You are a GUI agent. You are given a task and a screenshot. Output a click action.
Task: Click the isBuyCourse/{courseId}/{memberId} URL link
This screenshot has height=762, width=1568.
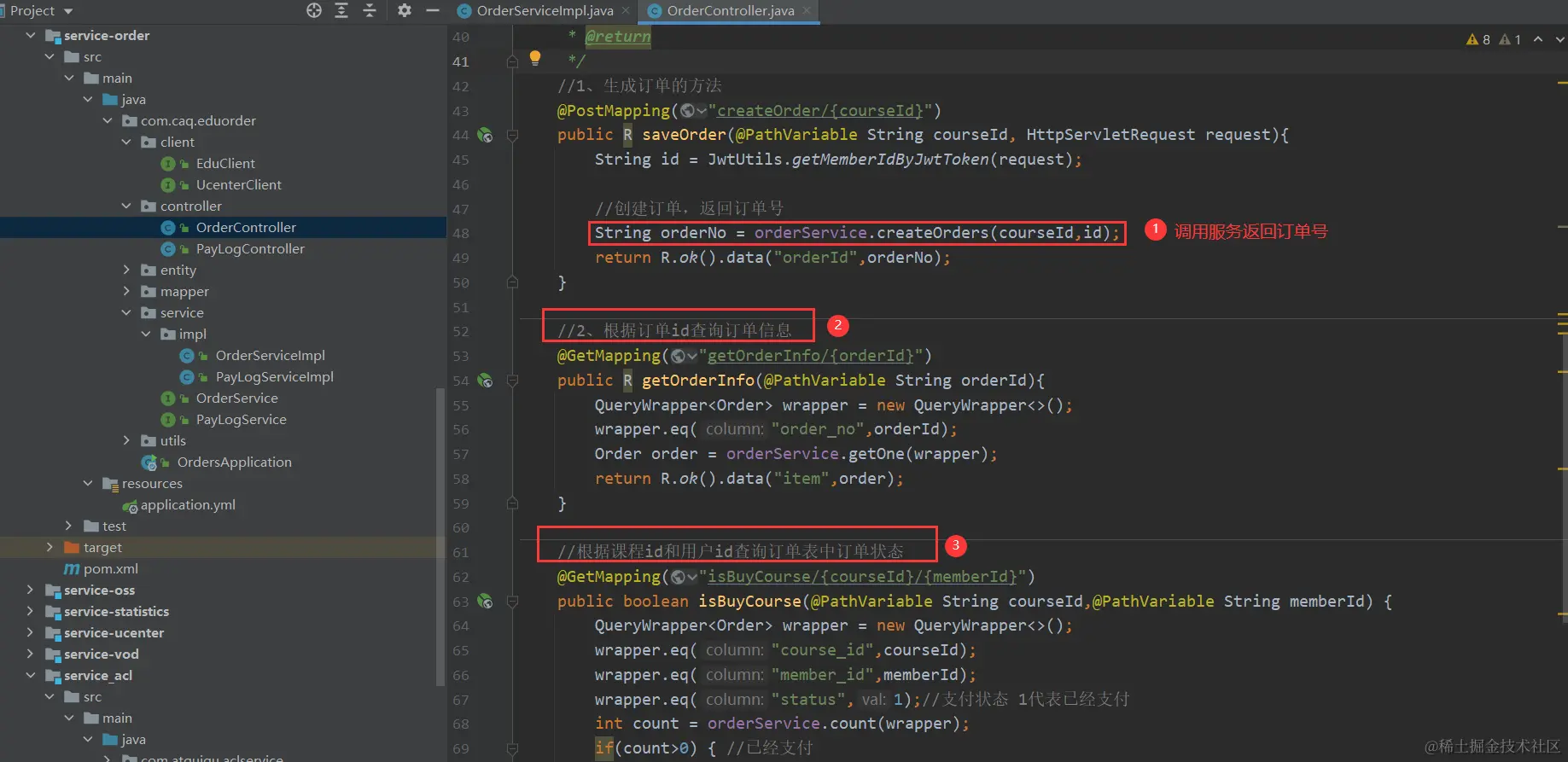[861, 577]
